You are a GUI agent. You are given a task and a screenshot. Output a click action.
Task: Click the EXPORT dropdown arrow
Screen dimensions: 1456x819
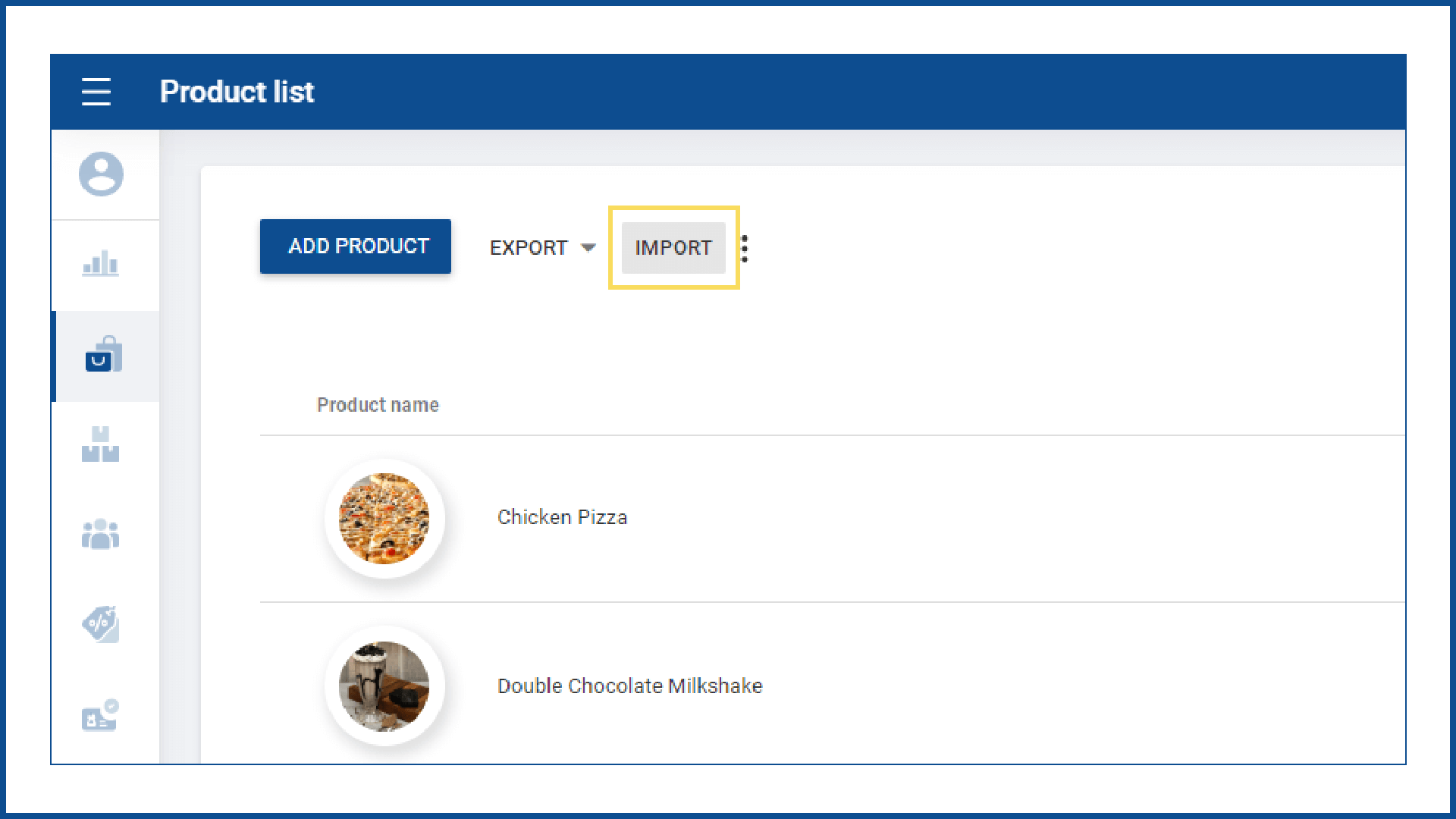coord(588,248)
